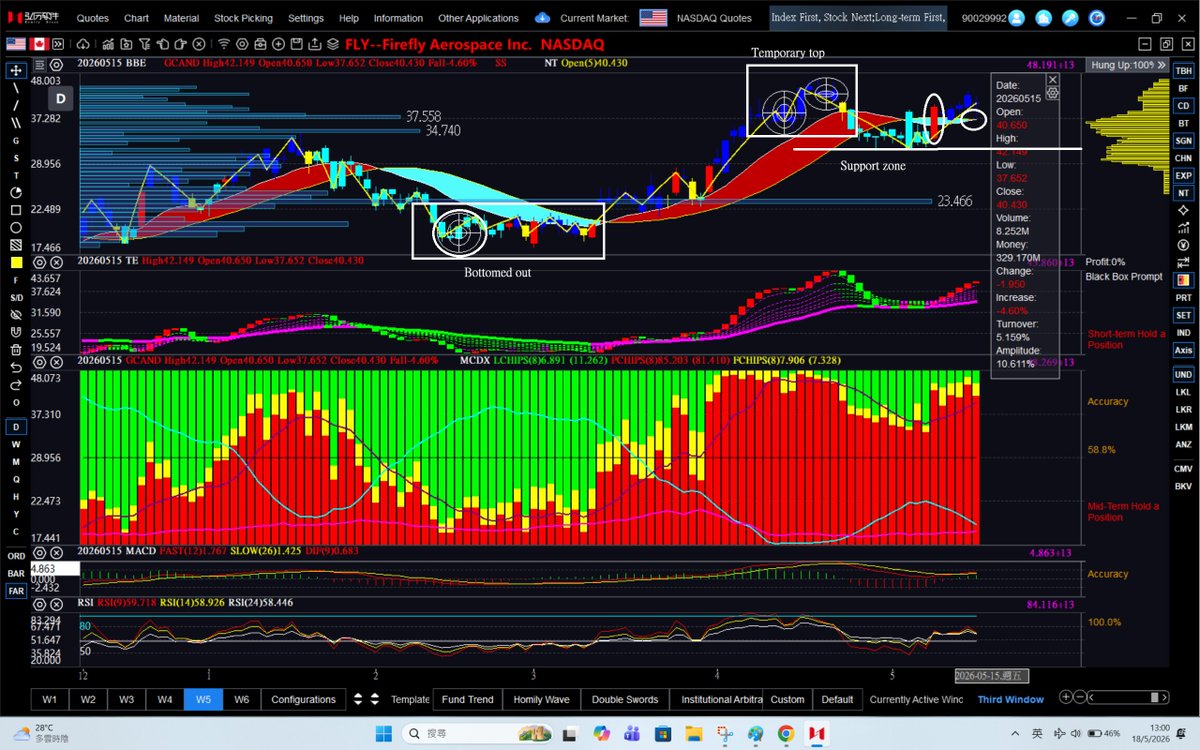Screen dimensions: 1200x750
Task: Expand the double-chevron toolbar icon
Action: [x=59, y=44]
